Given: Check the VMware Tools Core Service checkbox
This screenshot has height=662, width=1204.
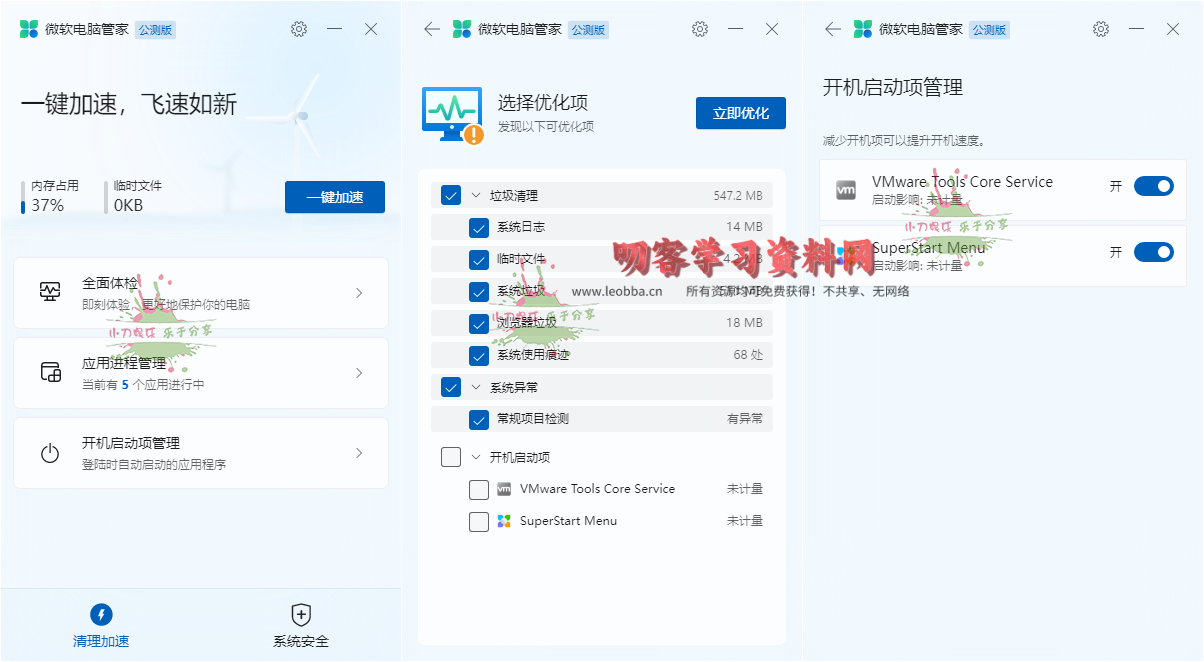Looking at the screenshot, I should pyautogui.click(x=479, y=489).
